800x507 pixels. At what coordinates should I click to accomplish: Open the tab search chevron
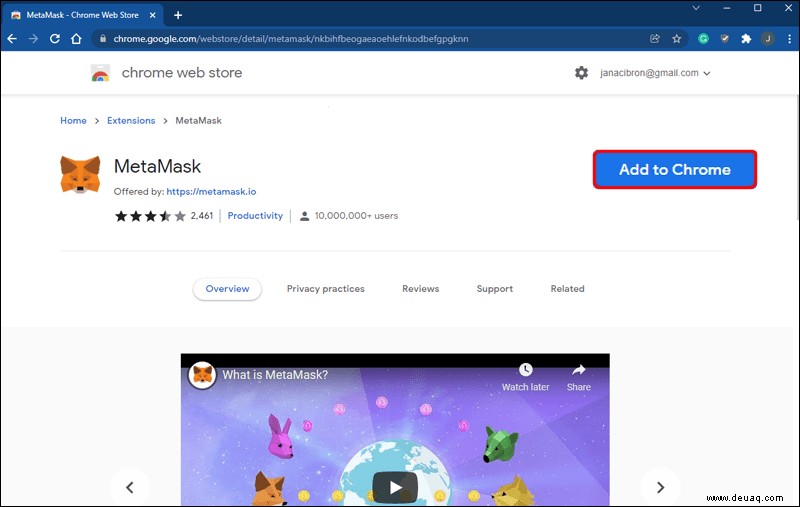click(x=696, y=8)
